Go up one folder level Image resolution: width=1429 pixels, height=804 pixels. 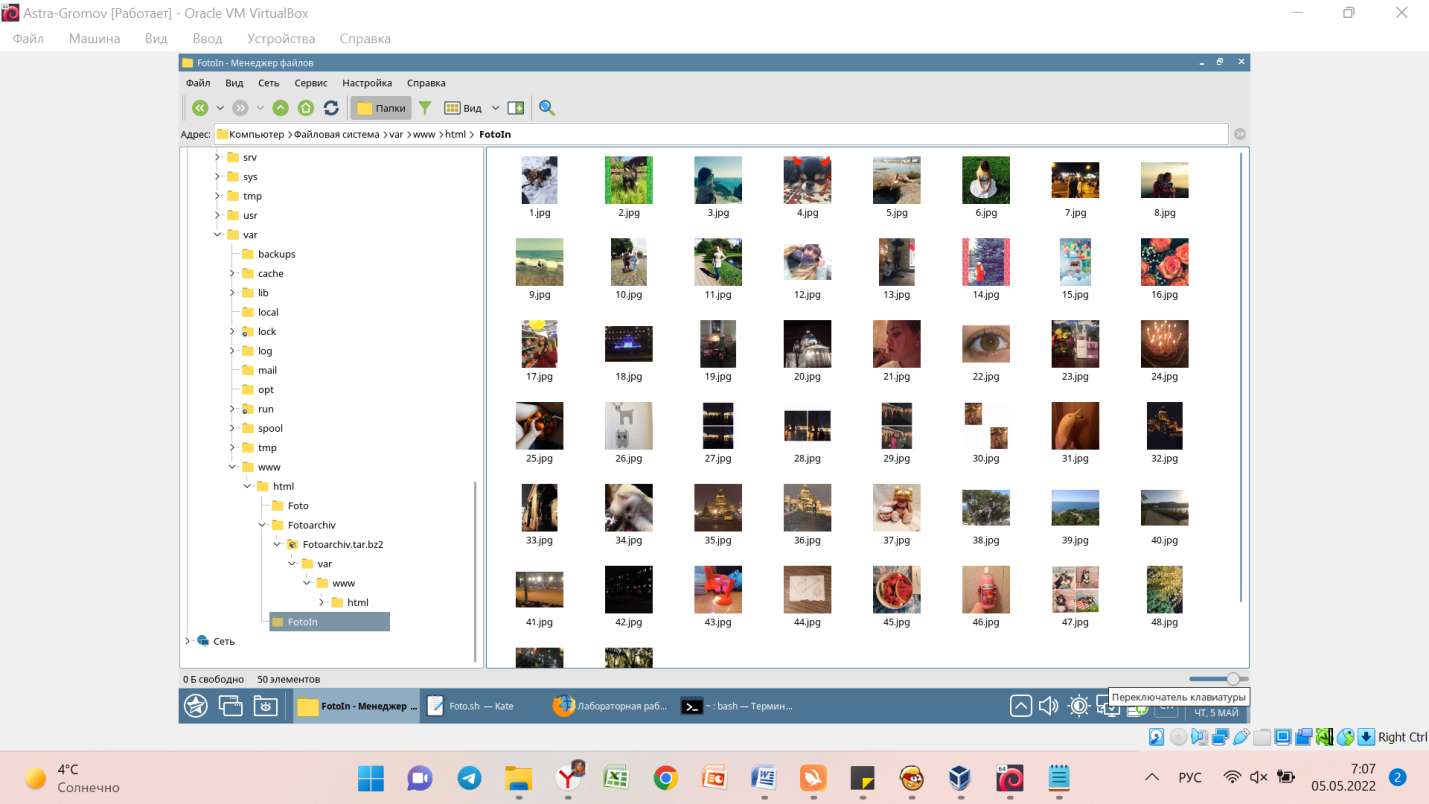point(281,108)
